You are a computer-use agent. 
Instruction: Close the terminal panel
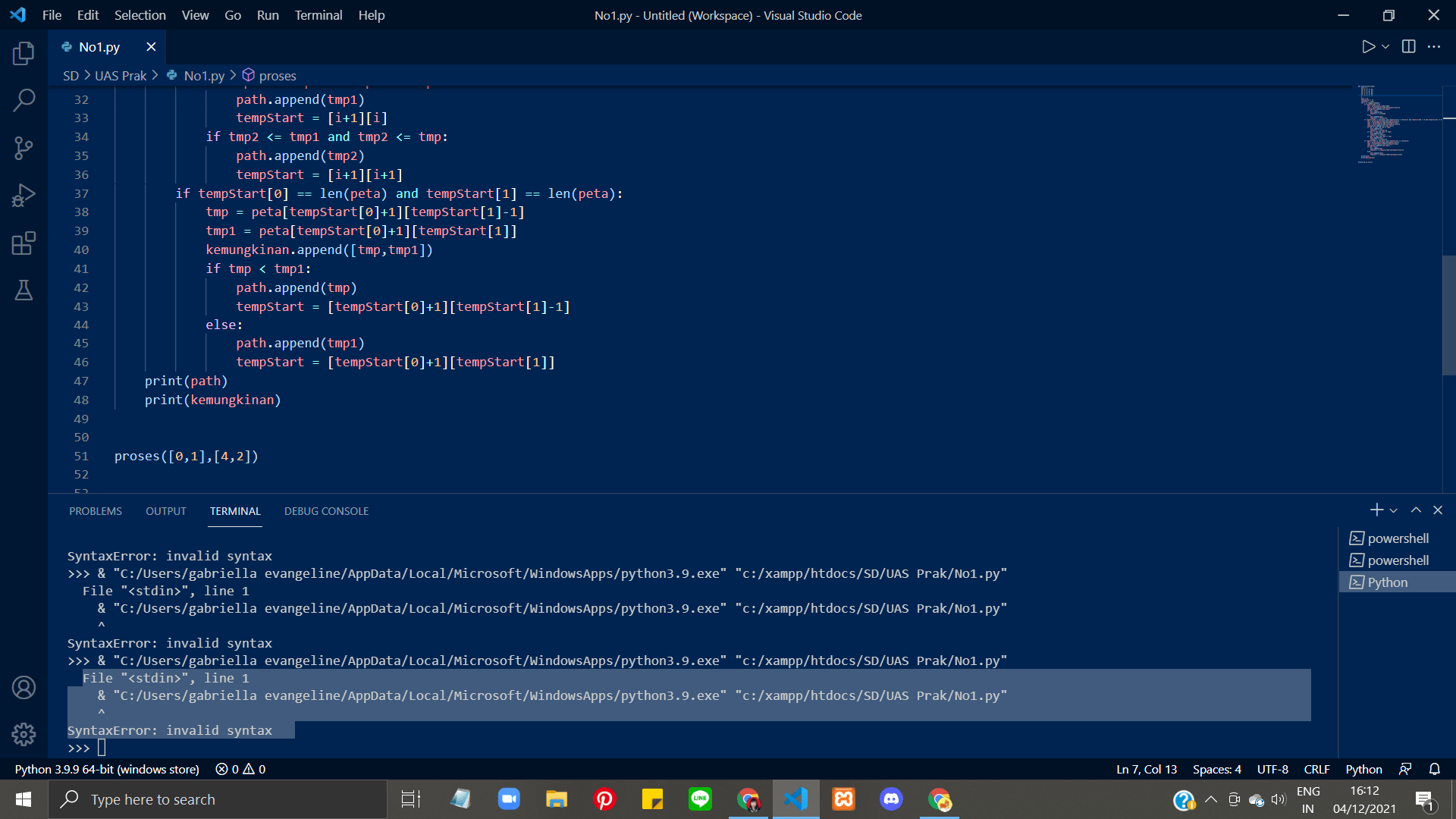coord(1438,510)
